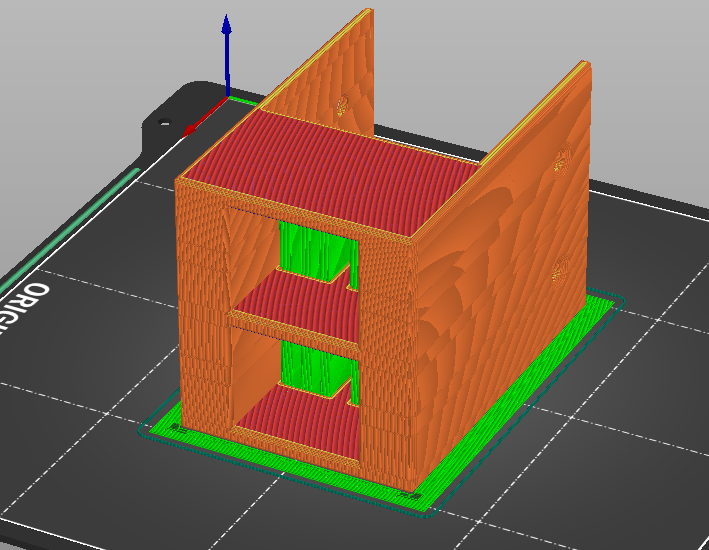Click empty print bed area at bottom-right

620,480
